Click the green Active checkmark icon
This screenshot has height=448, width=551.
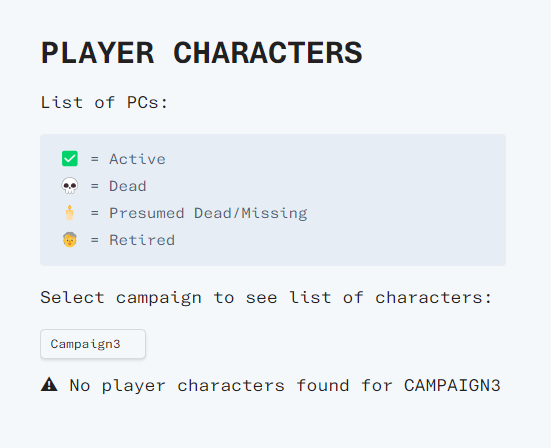click(70, 158)
